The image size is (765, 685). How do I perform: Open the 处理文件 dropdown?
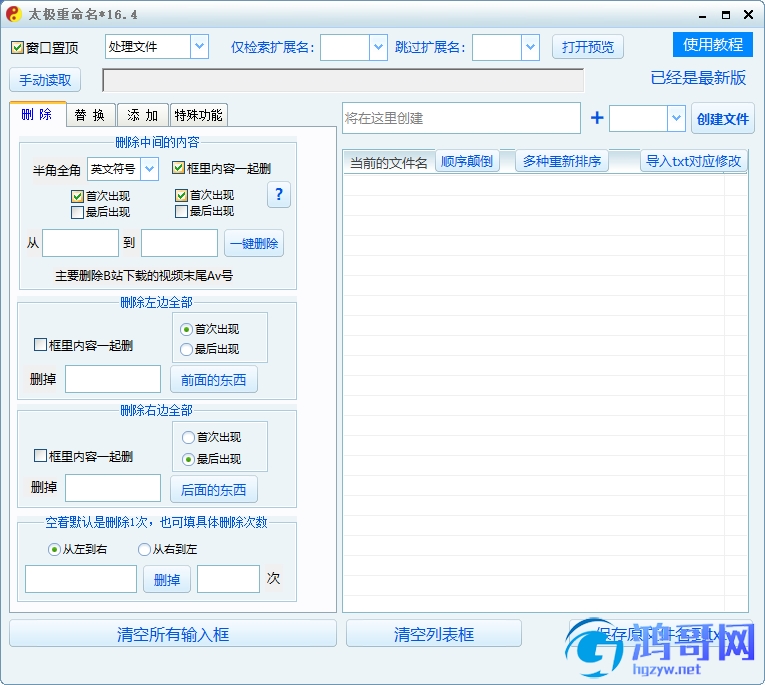point(199,46)
